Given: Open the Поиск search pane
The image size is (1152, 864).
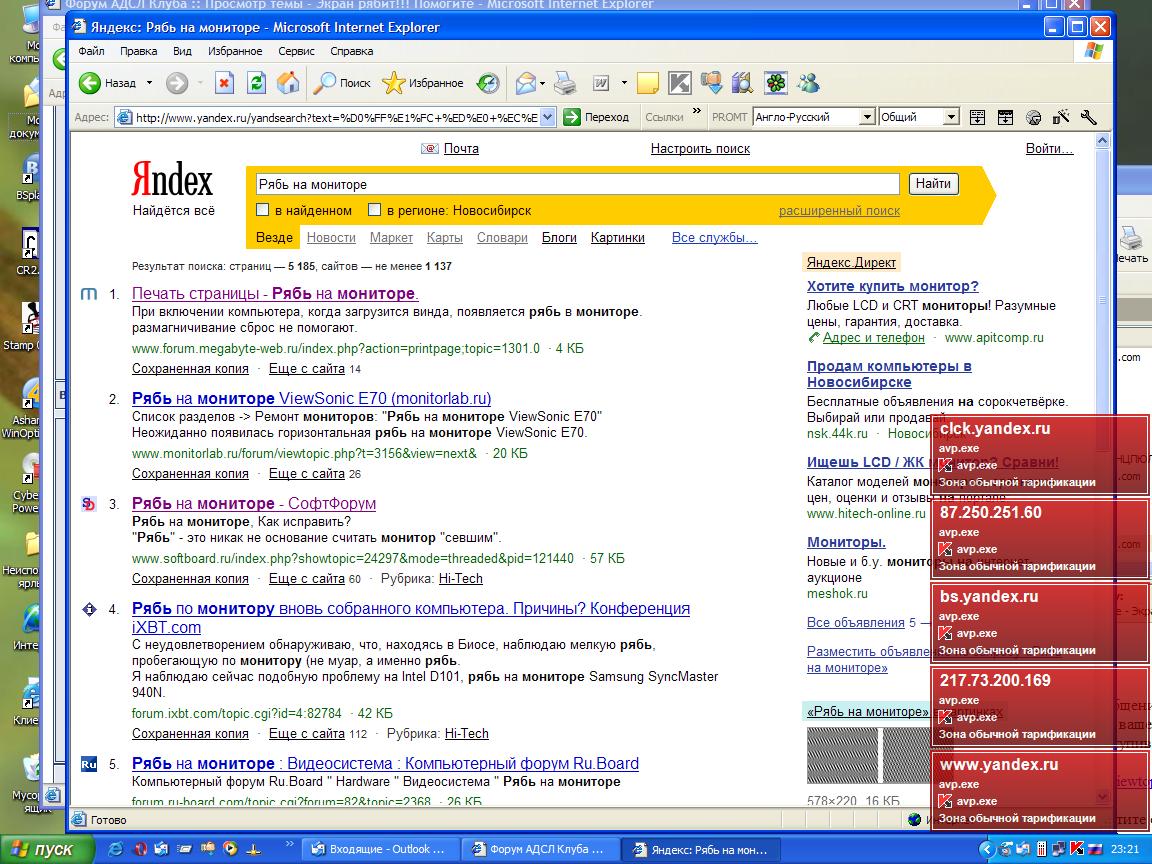Looking at the screenshot, I should click(x=342, y=83).
